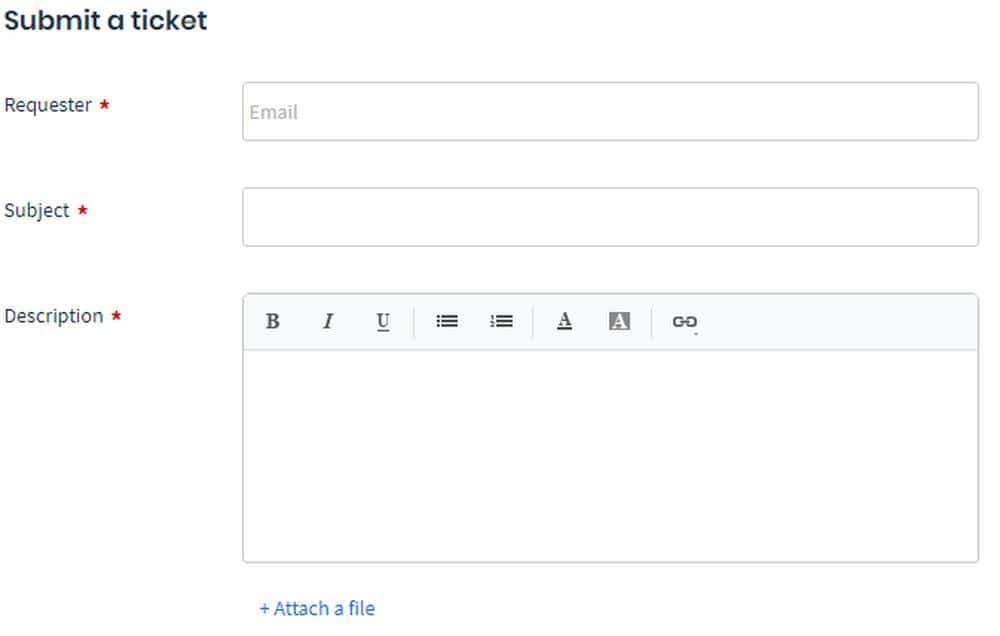Click into the Subject text field
Image resolution: width=1000 pixels, height=636 pixels.
pos(610,217)
